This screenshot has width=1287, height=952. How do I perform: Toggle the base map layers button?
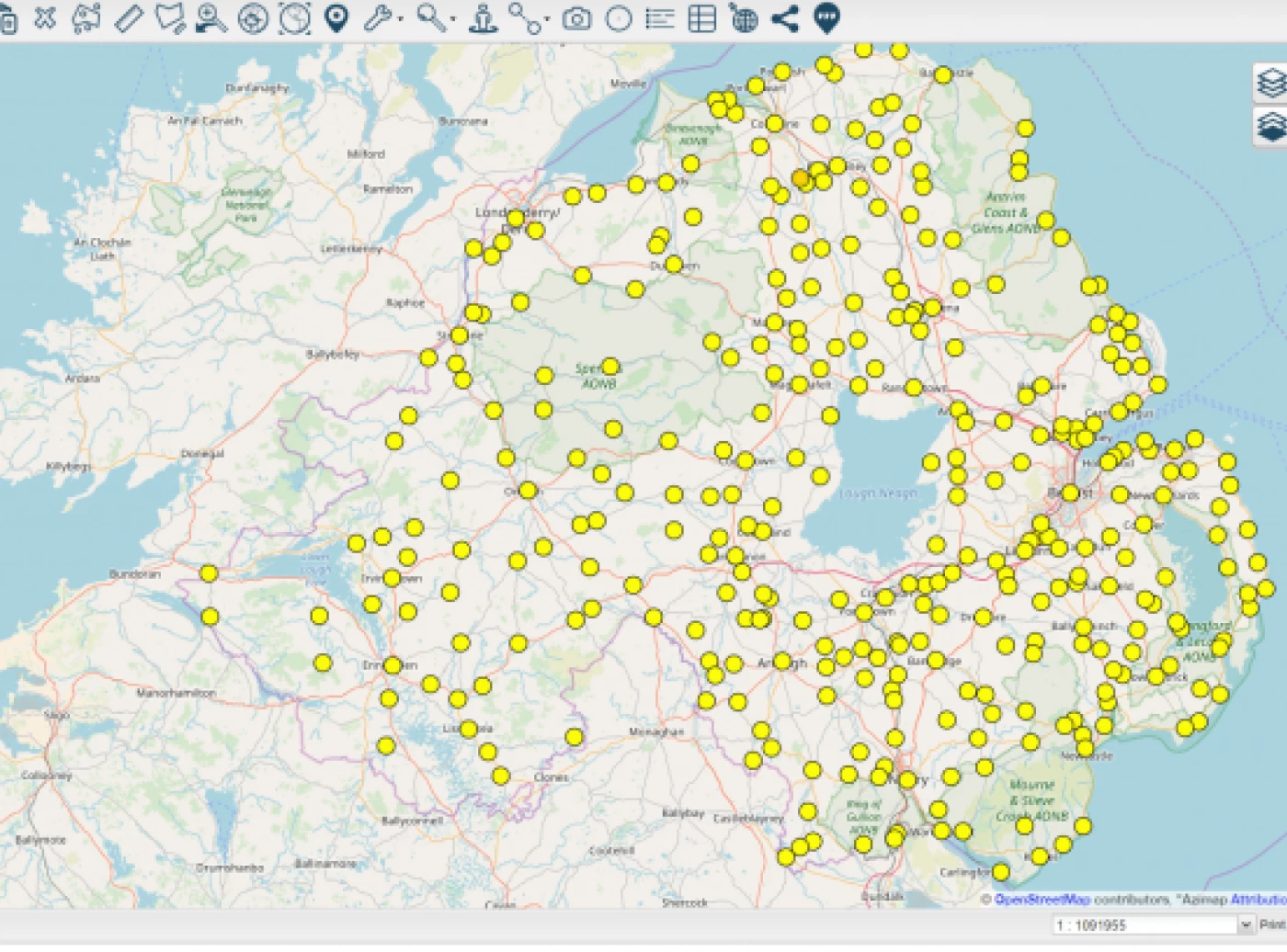pos(1270,127)
